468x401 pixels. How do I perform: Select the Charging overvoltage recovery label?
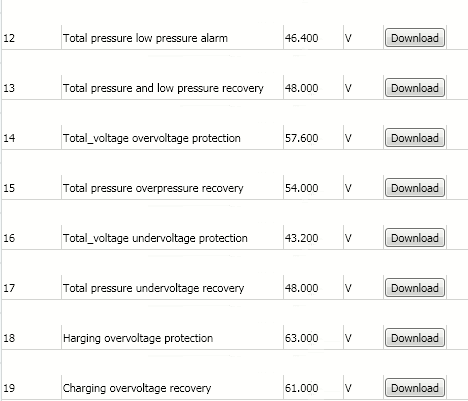[137, 388]
